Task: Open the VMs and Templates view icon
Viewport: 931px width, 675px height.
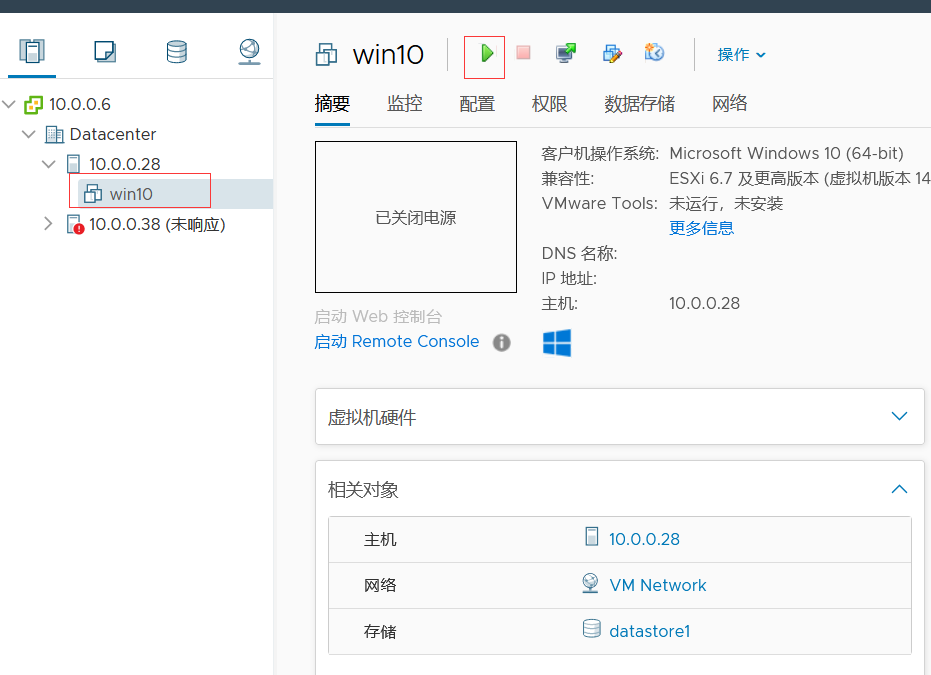Action: (x=105, y=51)
